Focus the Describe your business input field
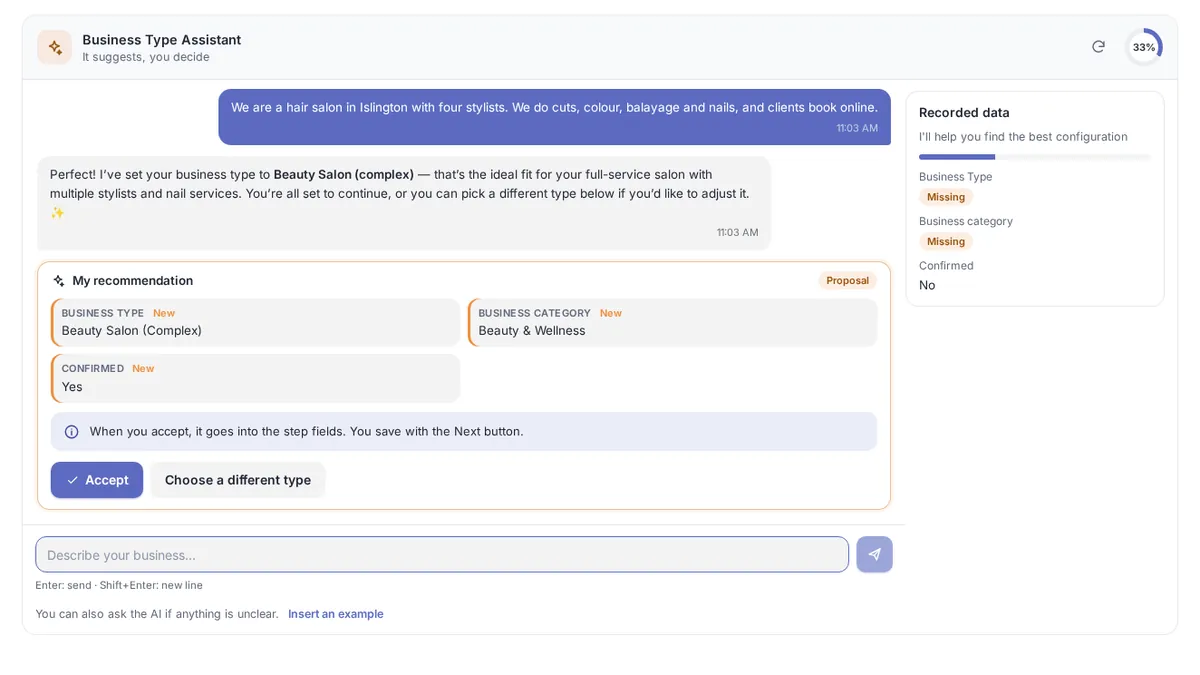1200x675 pixels. (x=442, y=555)
